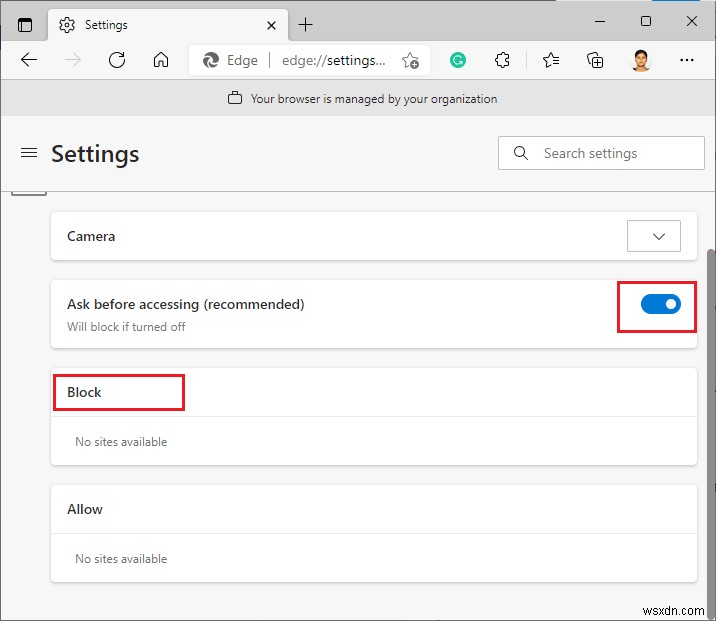716x621 pixels.
Task: Open the Grammarly extension icon
Action: click(x=458, y=60)
